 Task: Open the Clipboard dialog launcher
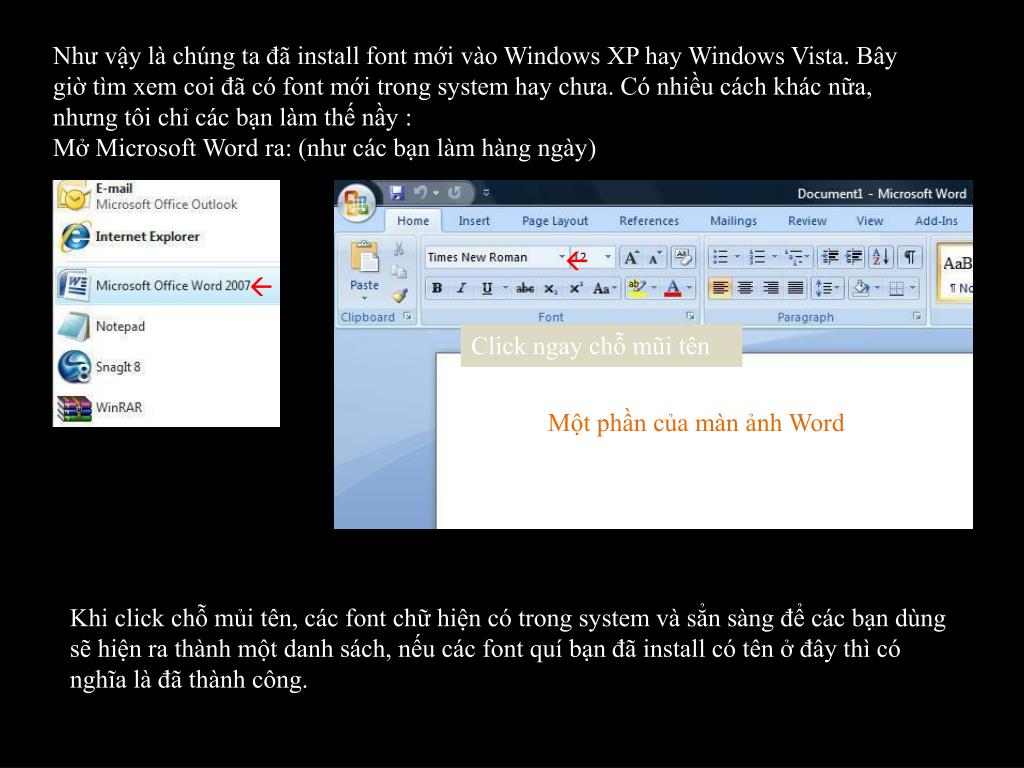[408, 316]
